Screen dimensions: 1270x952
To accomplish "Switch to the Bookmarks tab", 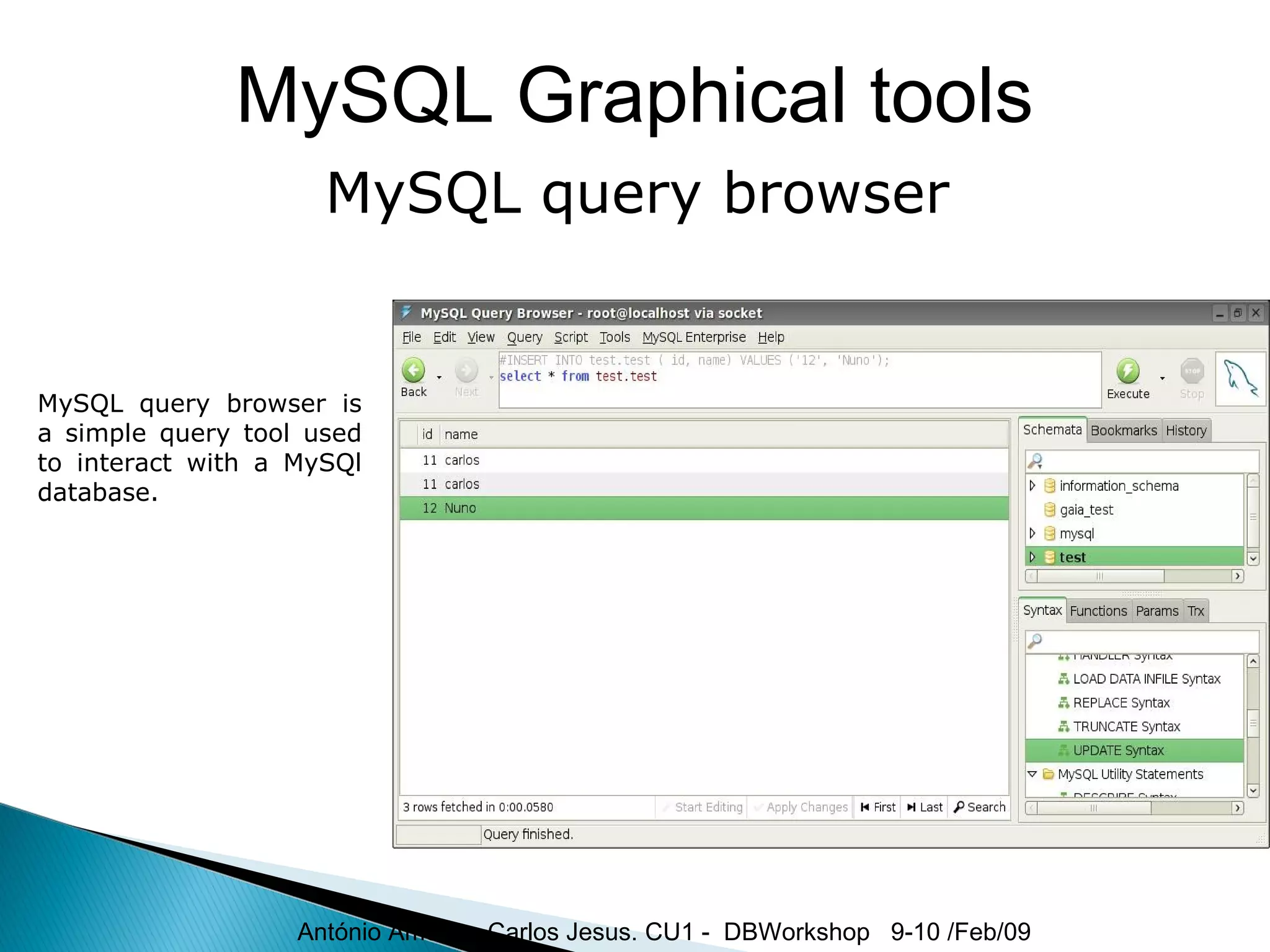I will point(1124,430).
